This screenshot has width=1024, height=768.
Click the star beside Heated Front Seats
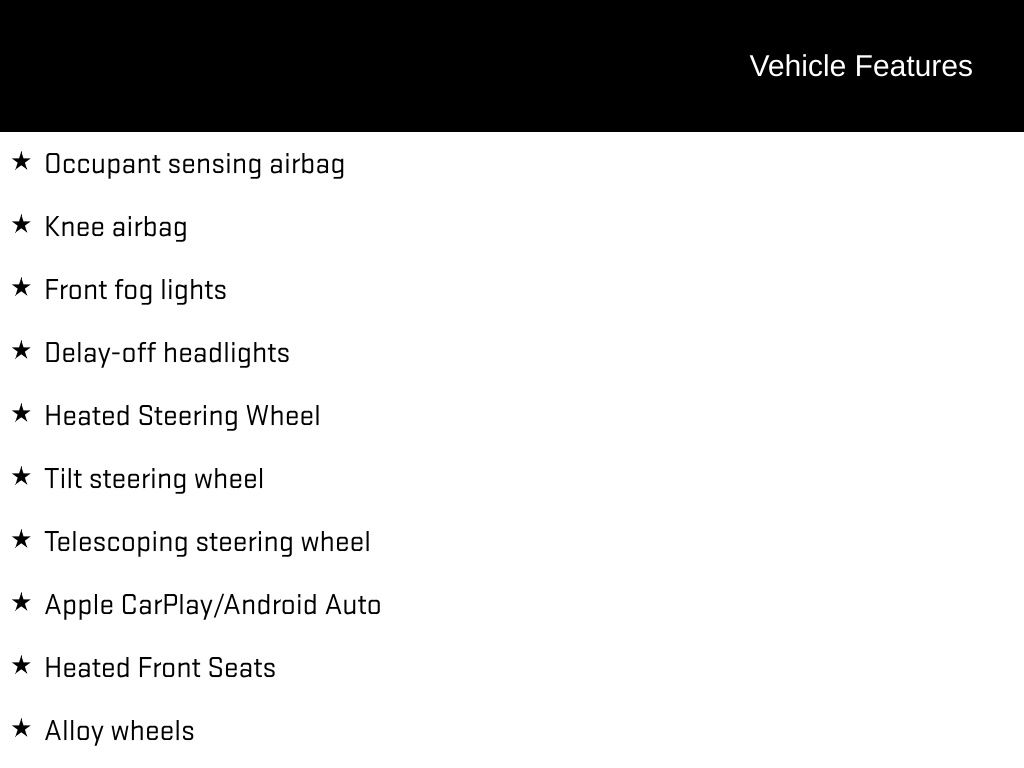21,665
